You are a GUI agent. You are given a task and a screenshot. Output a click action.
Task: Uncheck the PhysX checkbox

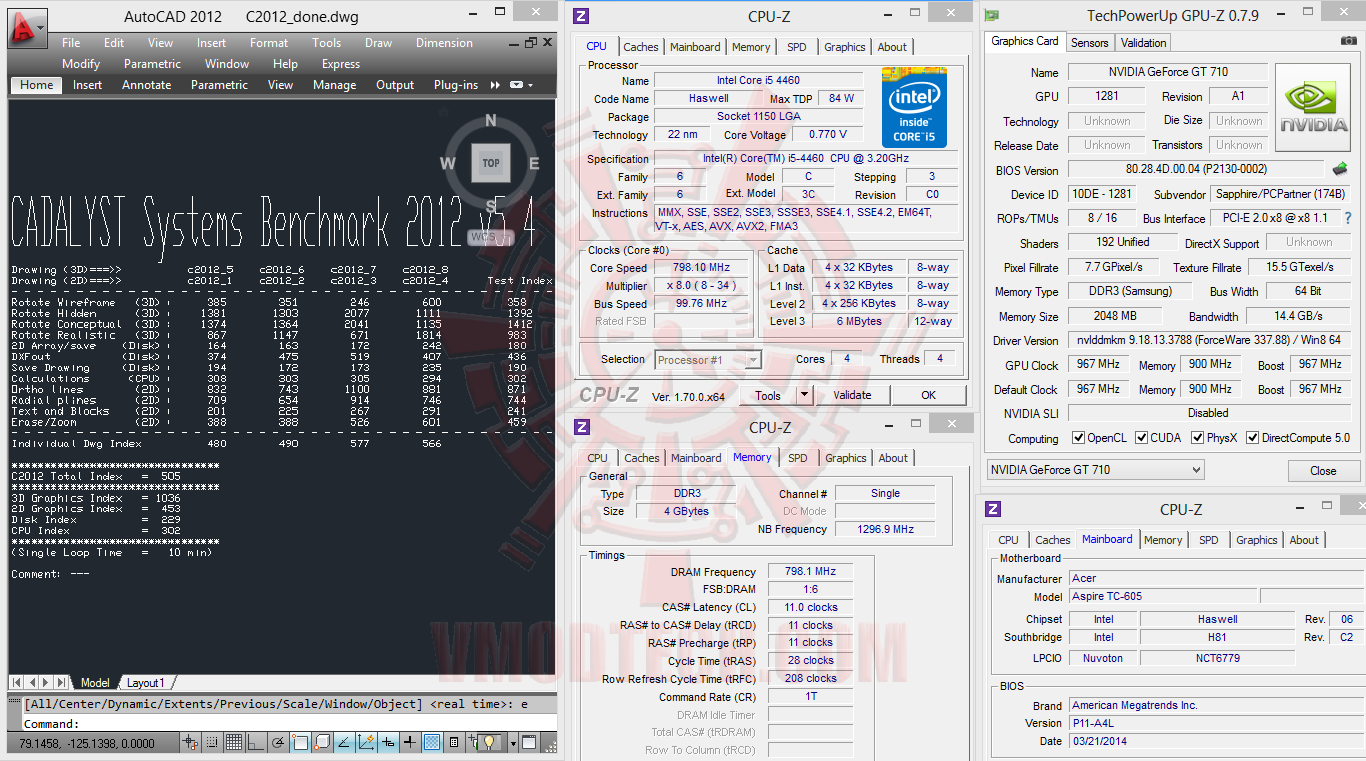pyautogui.click(x=1196, y=438)
